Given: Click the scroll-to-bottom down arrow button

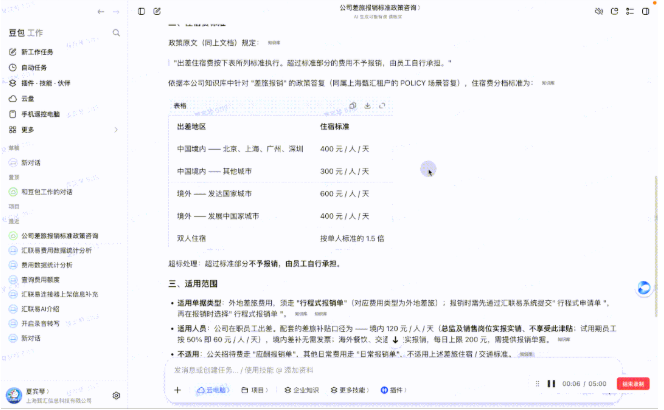Looking at the screenshot, I should coord(395,340).
